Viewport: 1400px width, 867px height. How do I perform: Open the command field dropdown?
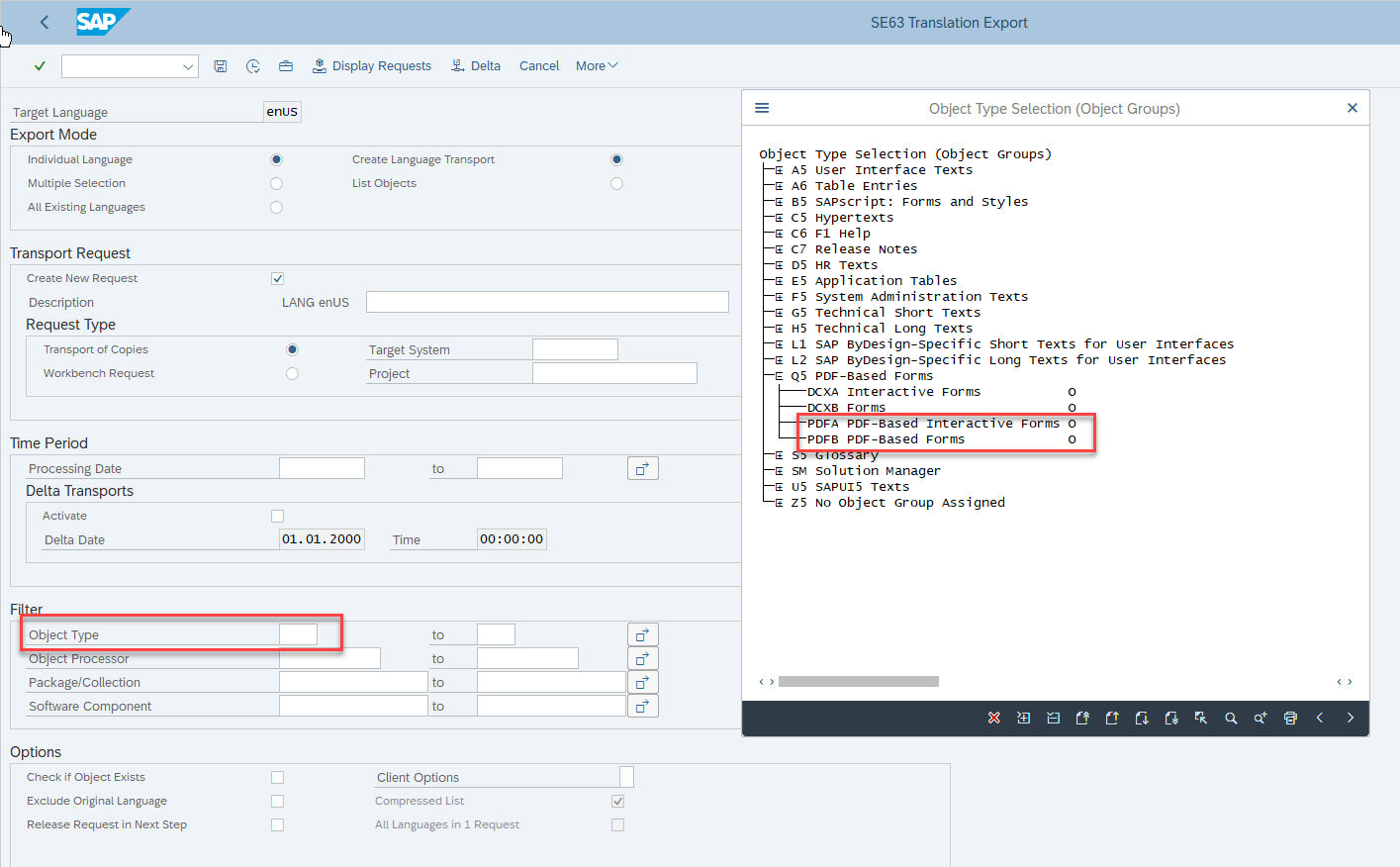tap(188, 66)
